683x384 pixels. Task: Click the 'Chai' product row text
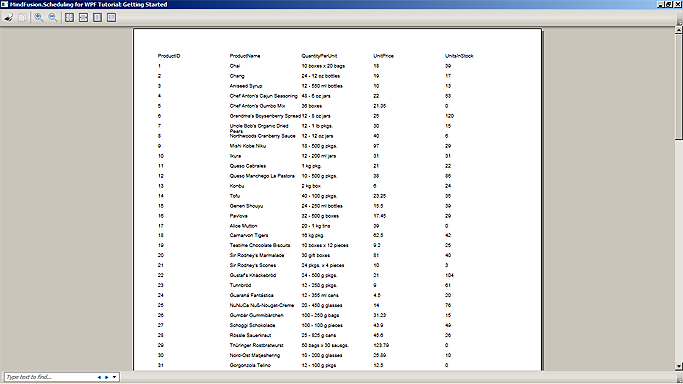tap(235, 66)
